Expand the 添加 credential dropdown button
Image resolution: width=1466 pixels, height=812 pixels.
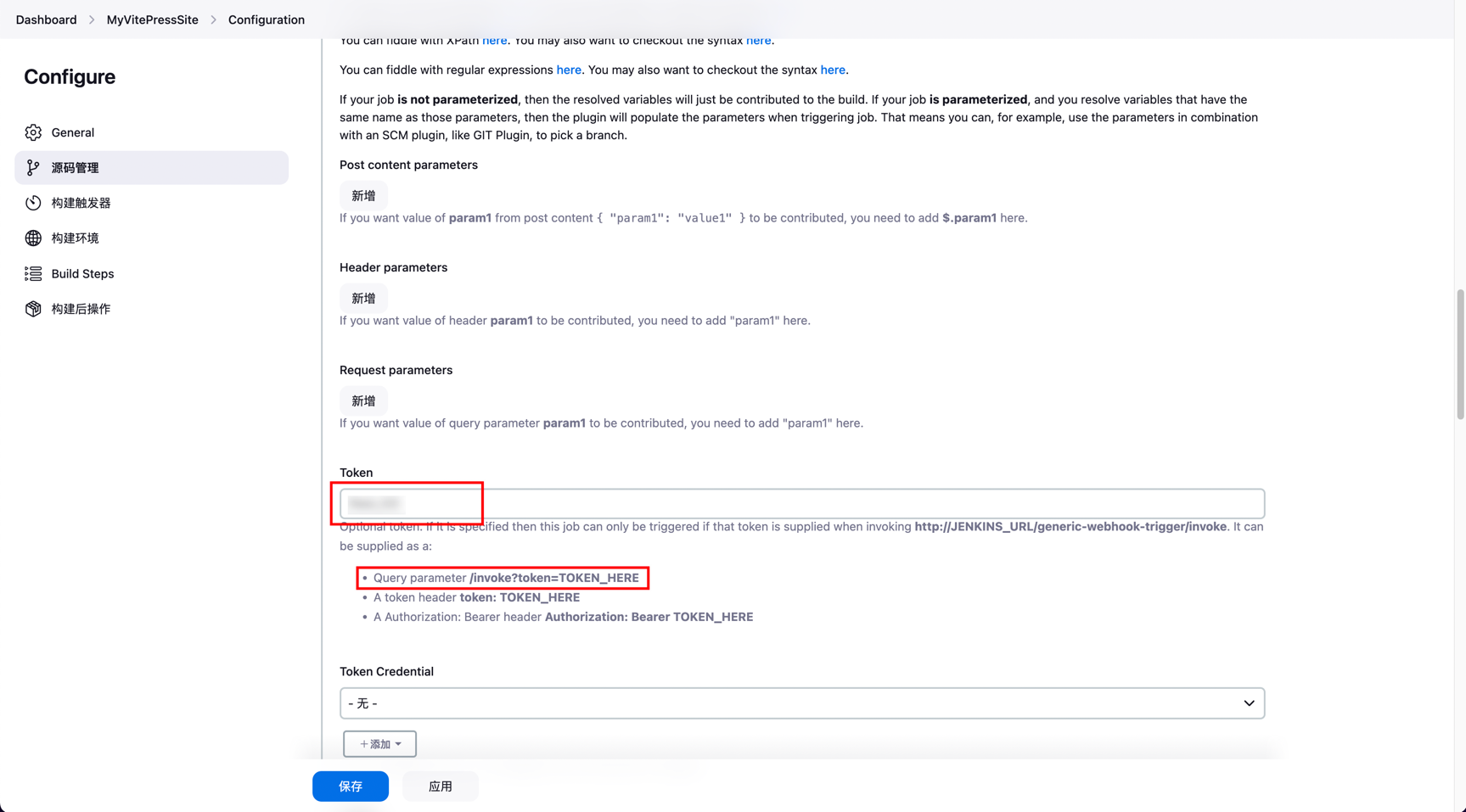click(x=379, y=744)
